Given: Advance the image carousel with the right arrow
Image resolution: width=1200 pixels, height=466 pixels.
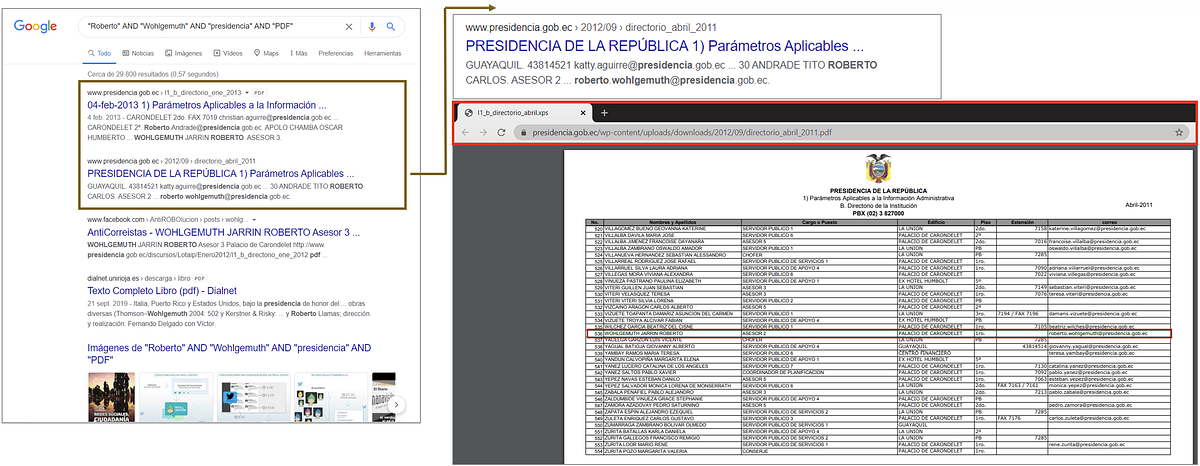Looking at the screenshot, I should pyautogui.click(x=397, y=404).
